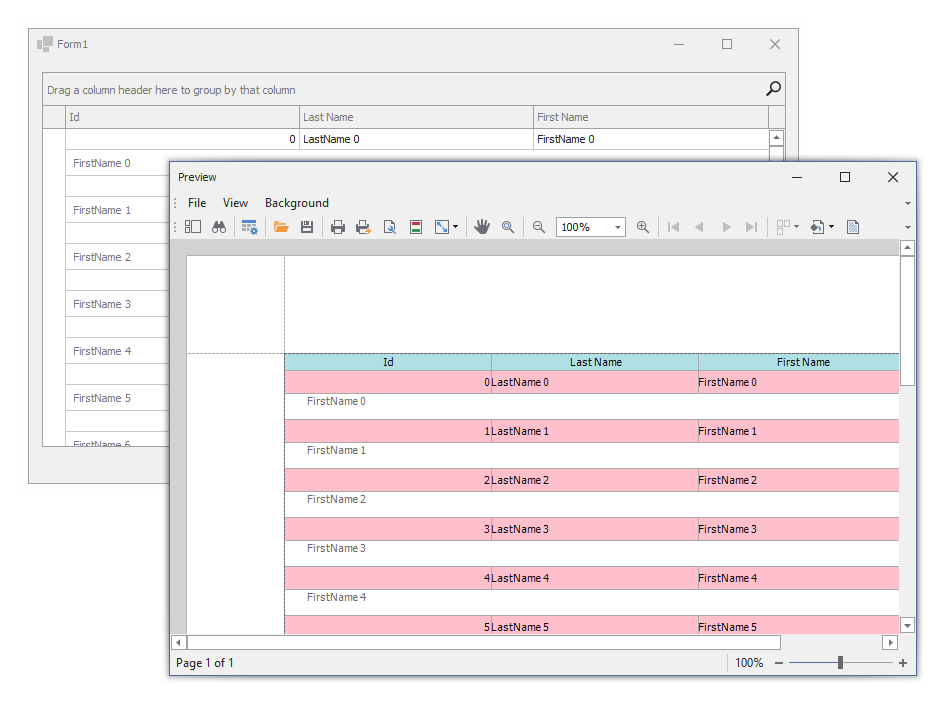Viewport: 946px width, 704px height.
Task: Click the zoom slider thumb in status bar
Action: coord(840,663)
